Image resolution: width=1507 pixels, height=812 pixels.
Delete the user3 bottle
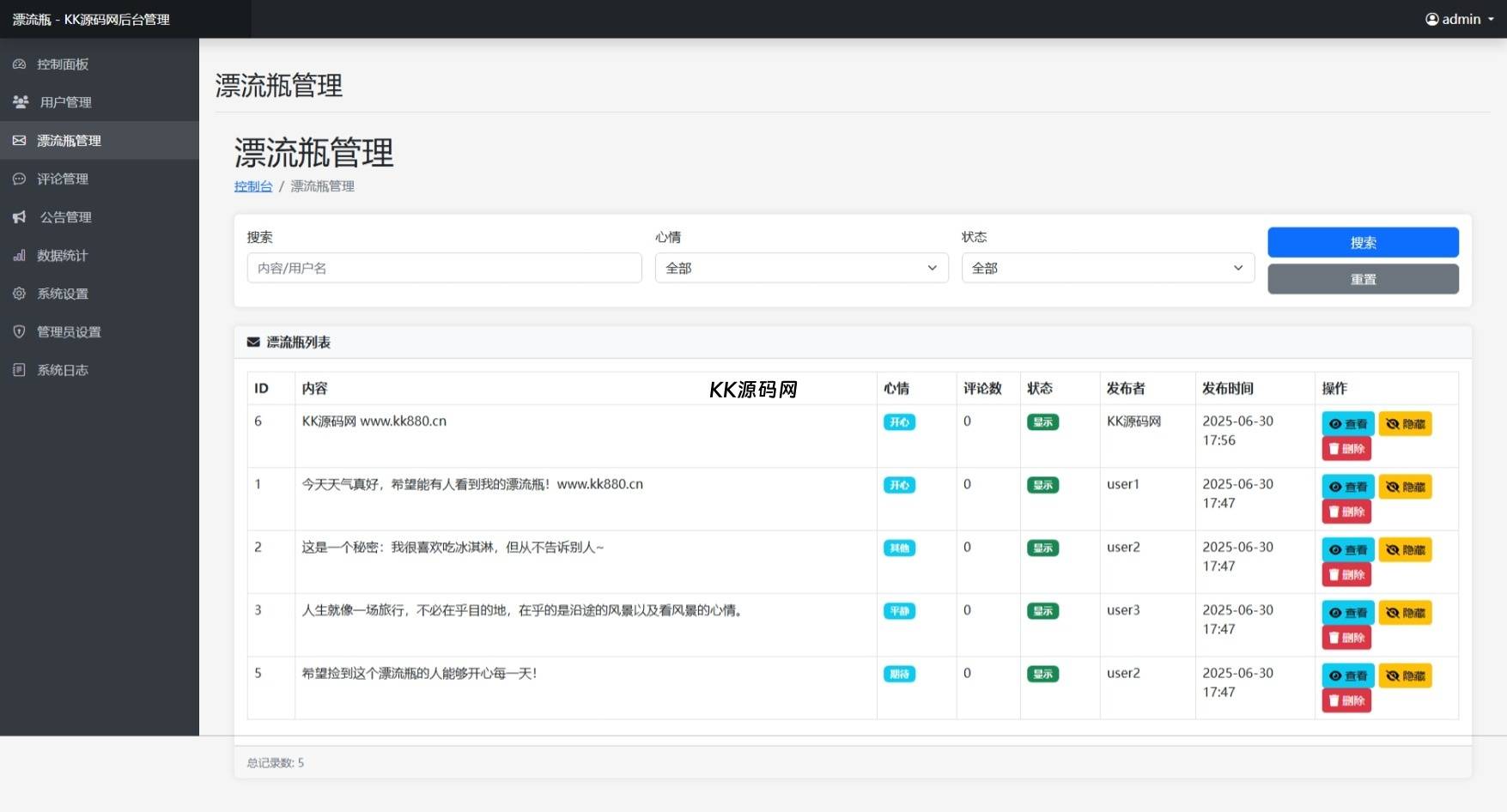[1346, 638]
